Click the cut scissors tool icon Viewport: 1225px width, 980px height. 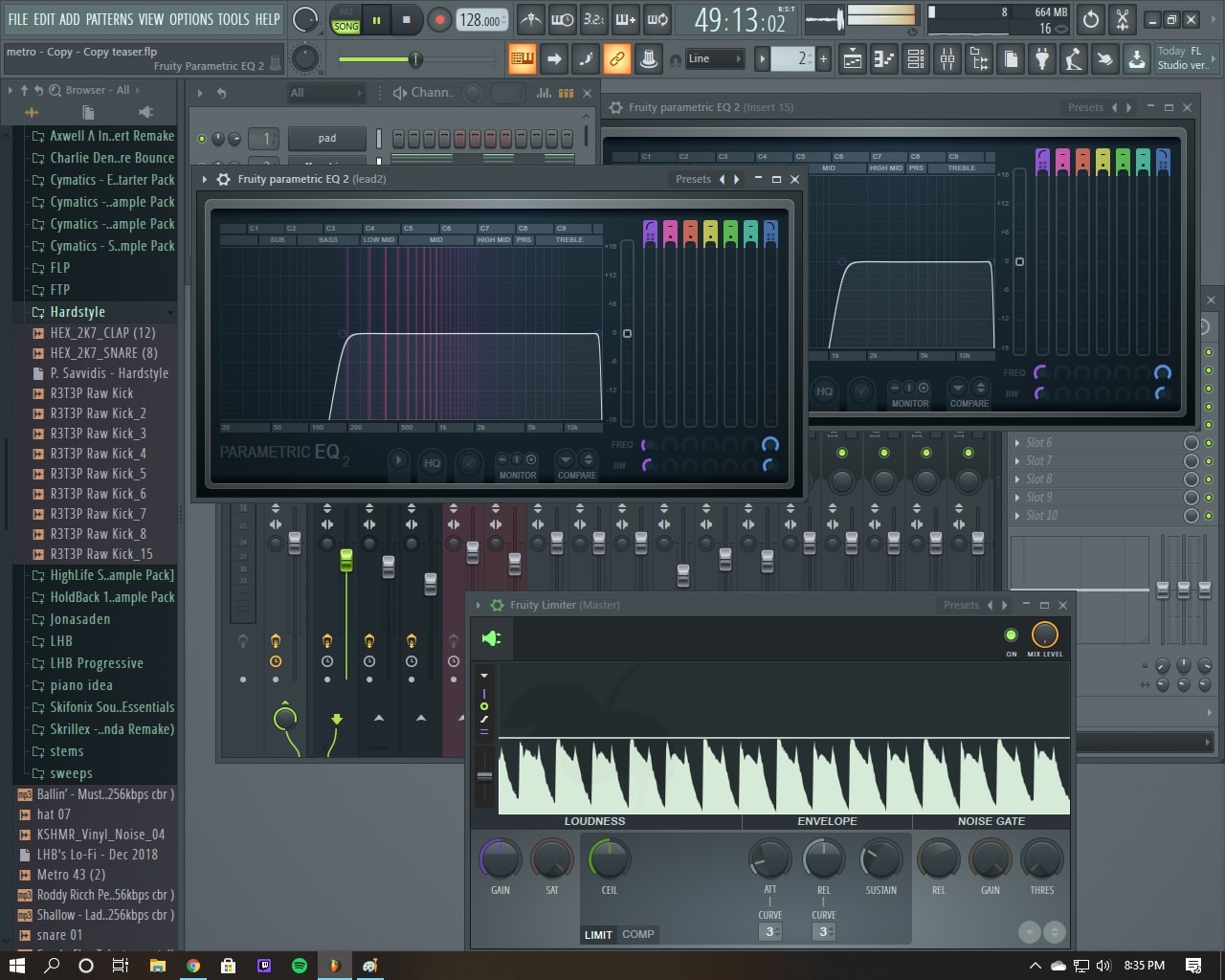pos(1123,19)
